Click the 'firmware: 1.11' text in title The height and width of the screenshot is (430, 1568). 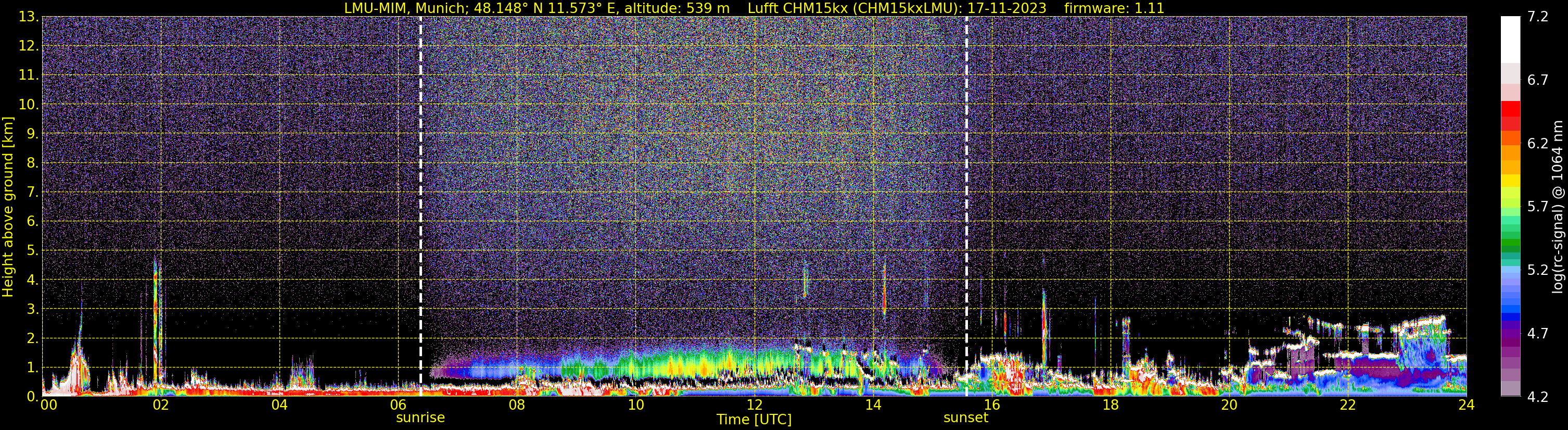[1114, 8]
